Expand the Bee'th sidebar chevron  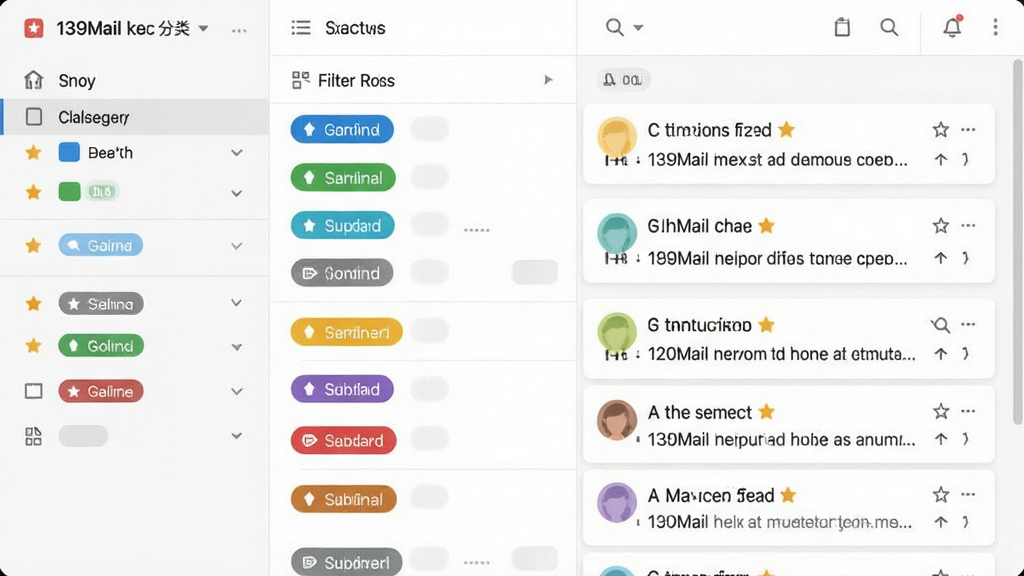point(236,153)
